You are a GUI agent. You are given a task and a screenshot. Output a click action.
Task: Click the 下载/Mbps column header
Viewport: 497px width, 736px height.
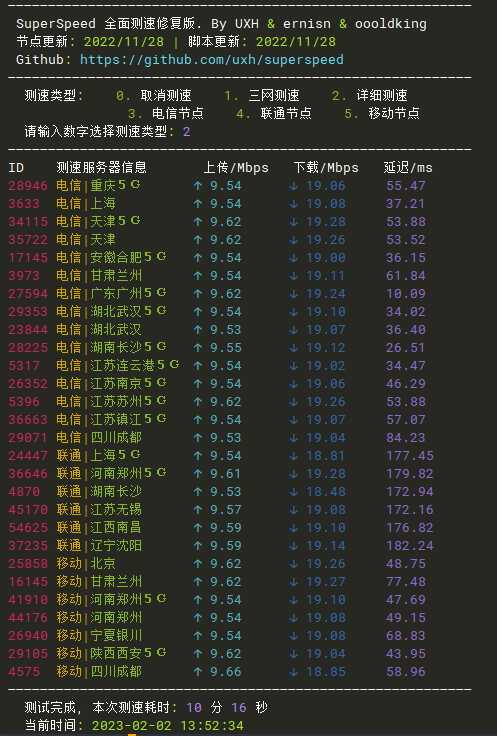(x=326, y=168)
